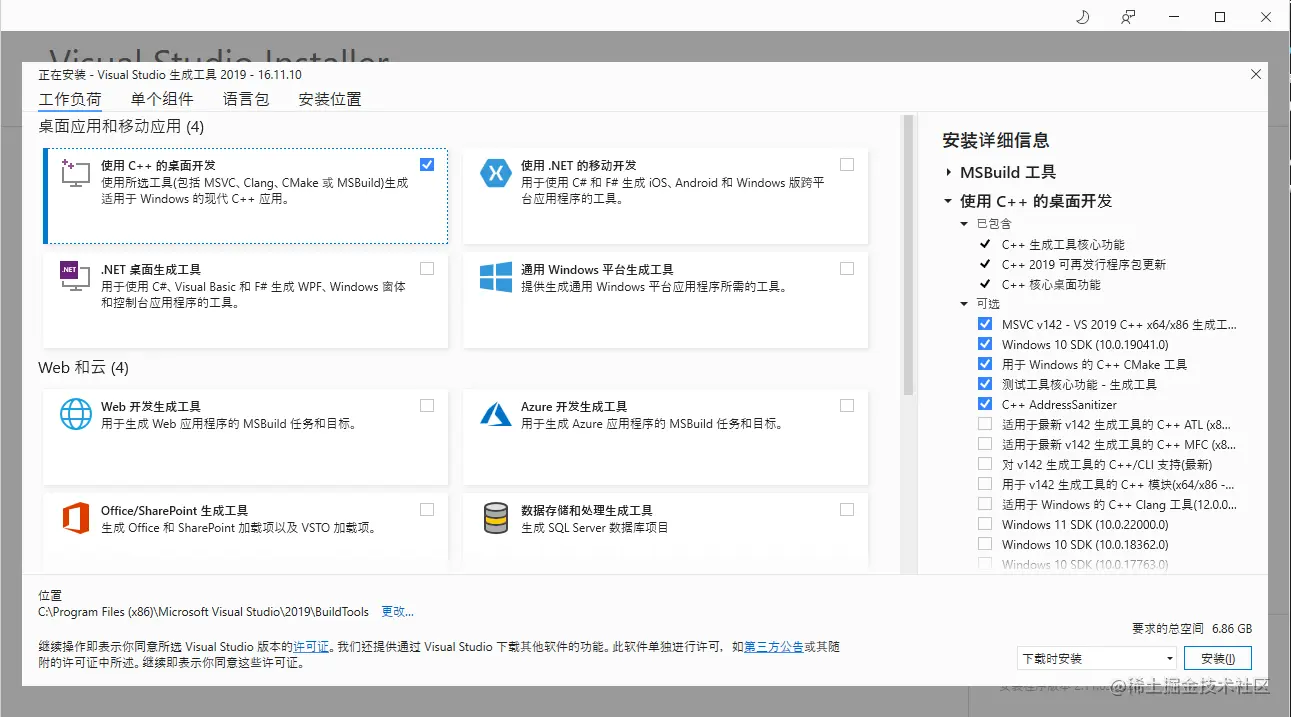
Task: Check C++ Clang 工具 for Windows
Action: 985,504
